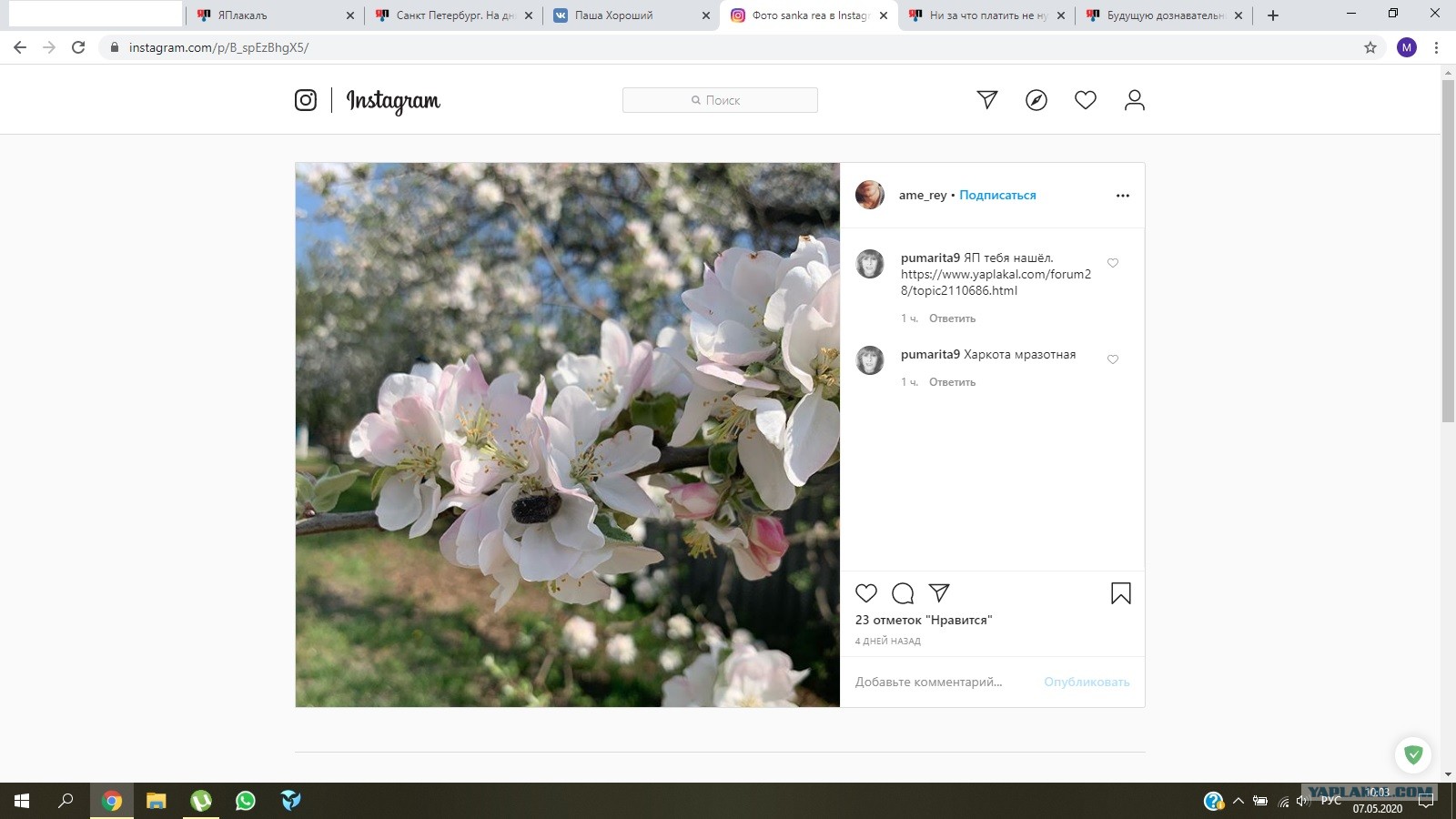
Task: Like the post with the heart icon
Action: click(x=866, y=593)
